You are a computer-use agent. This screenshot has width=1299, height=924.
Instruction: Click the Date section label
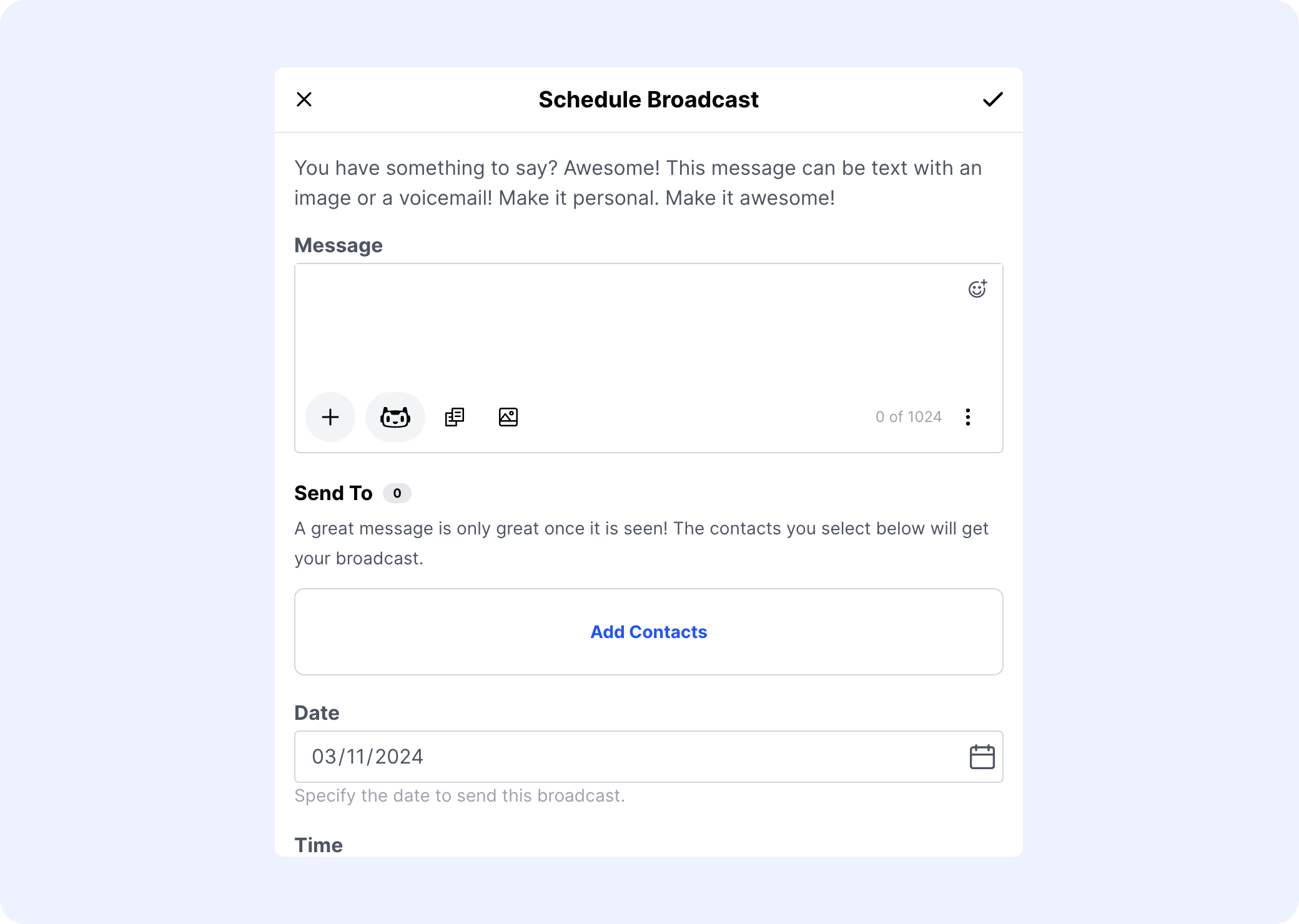point(317,712)
